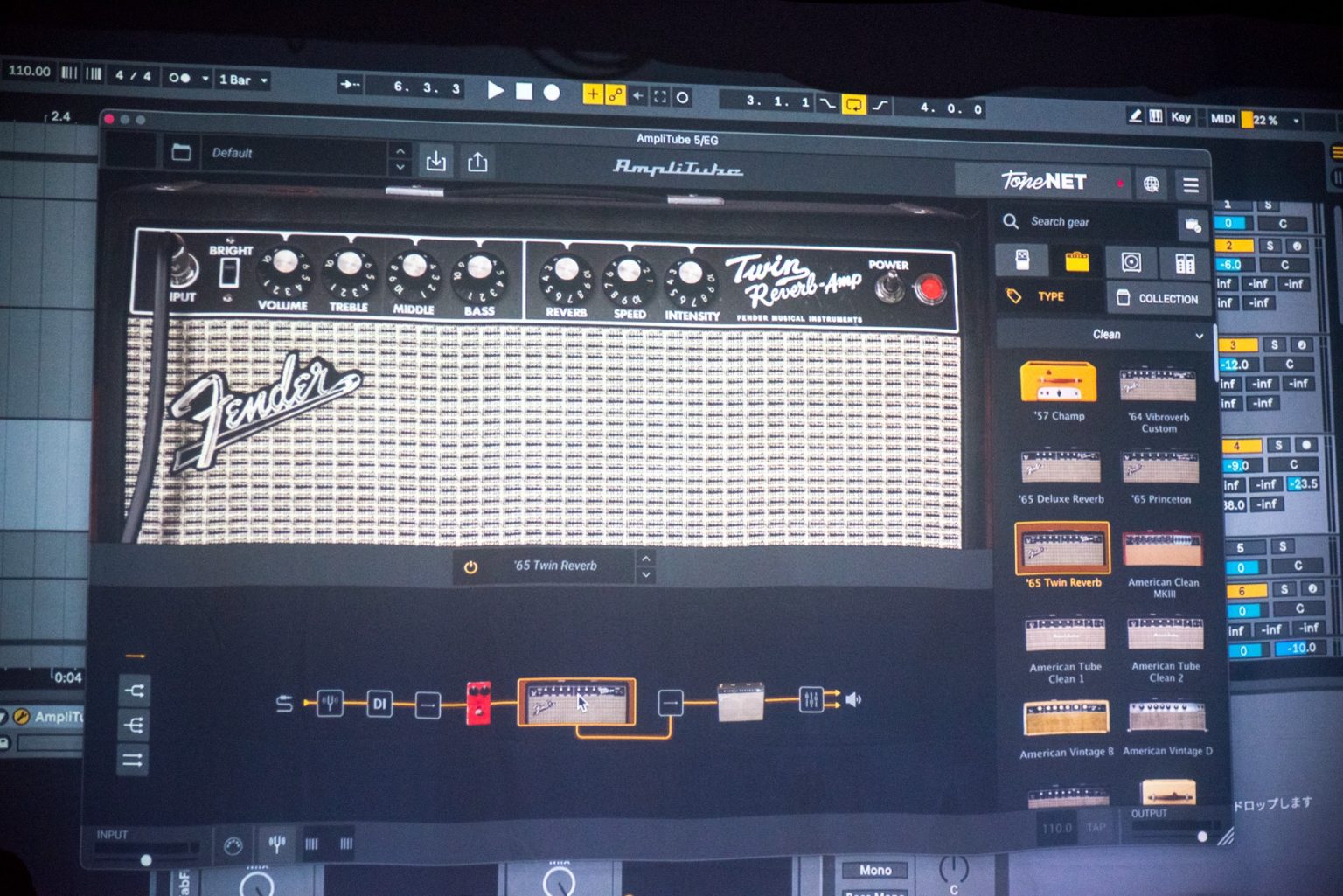Expand the Clean category dropdown
Viewport: 1343px width, 896px height.
click(x=1106, y=334)
